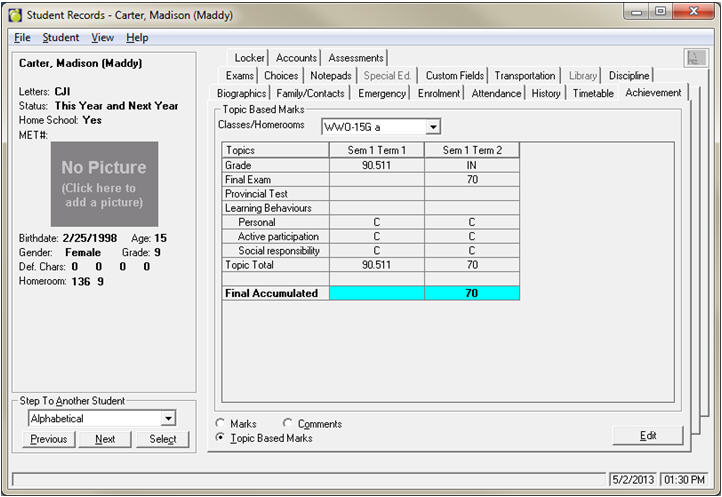Select the Marks radio button

click(x=221, y=424)
